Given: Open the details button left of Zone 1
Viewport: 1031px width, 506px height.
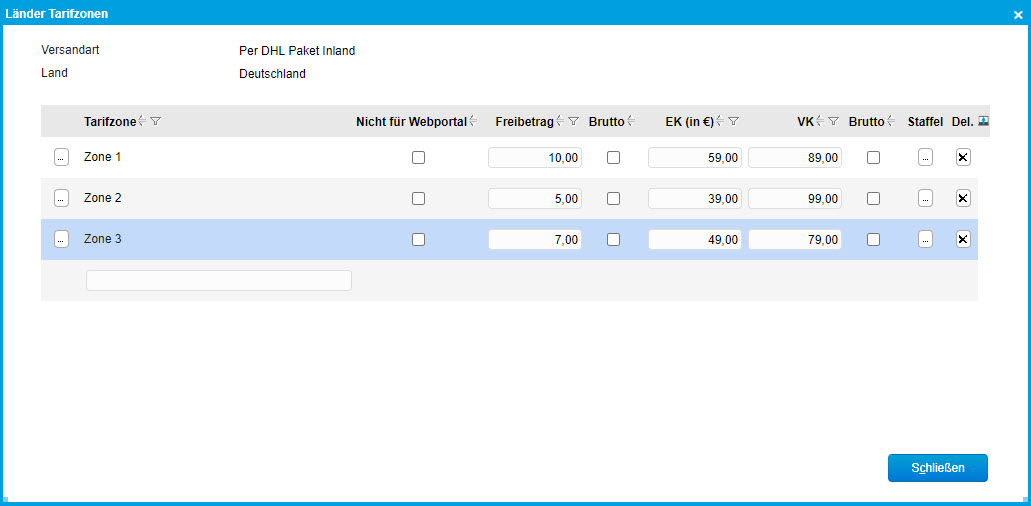Looking at the screenshot, I should click(x=61, y=157).
